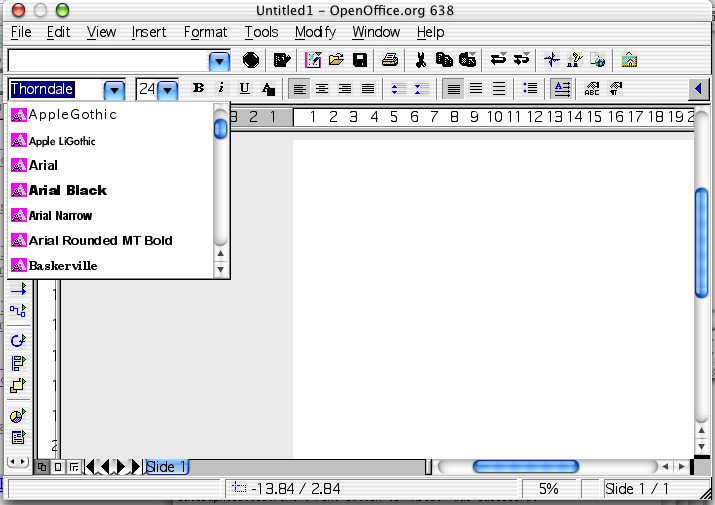This screenshot has width=715, height=505.
Task: Set line spacing to 1.5 lines
Action: tap(476, 89)
